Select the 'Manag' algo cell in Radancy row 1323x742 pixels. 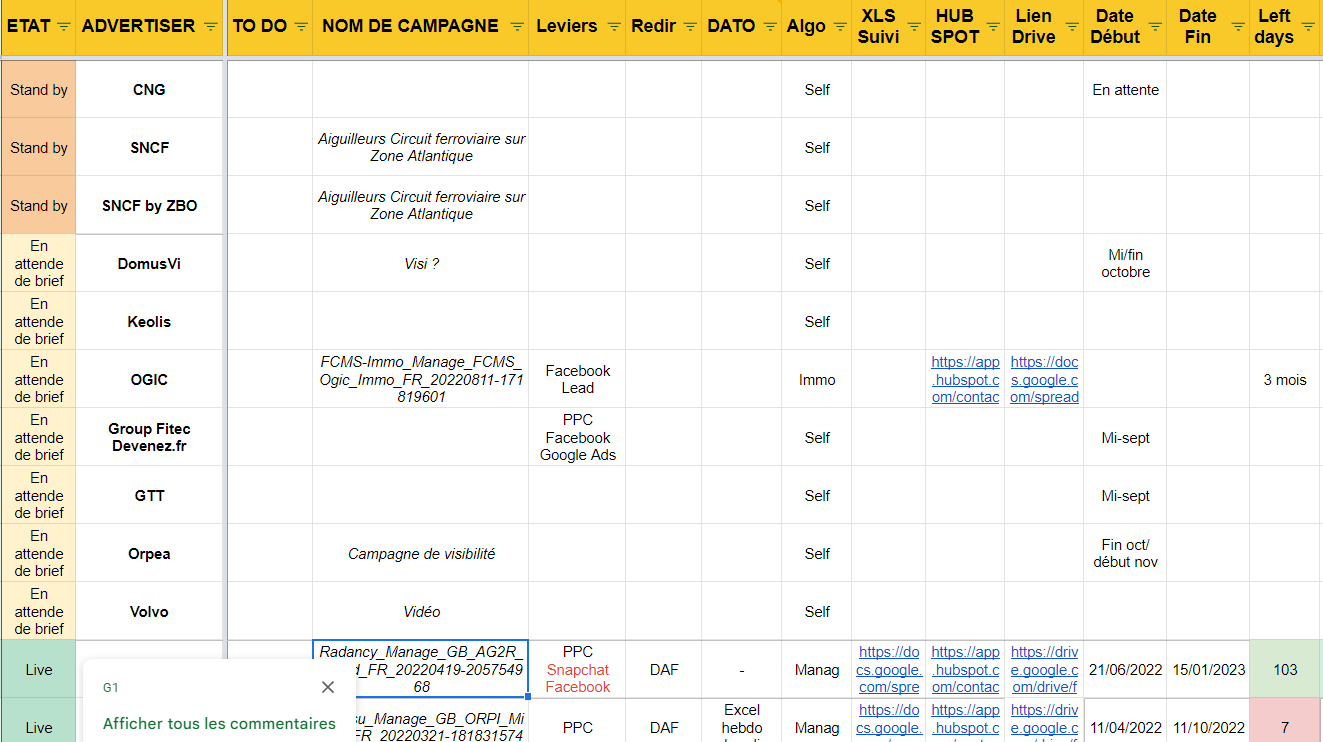click(x=817, y=669)
